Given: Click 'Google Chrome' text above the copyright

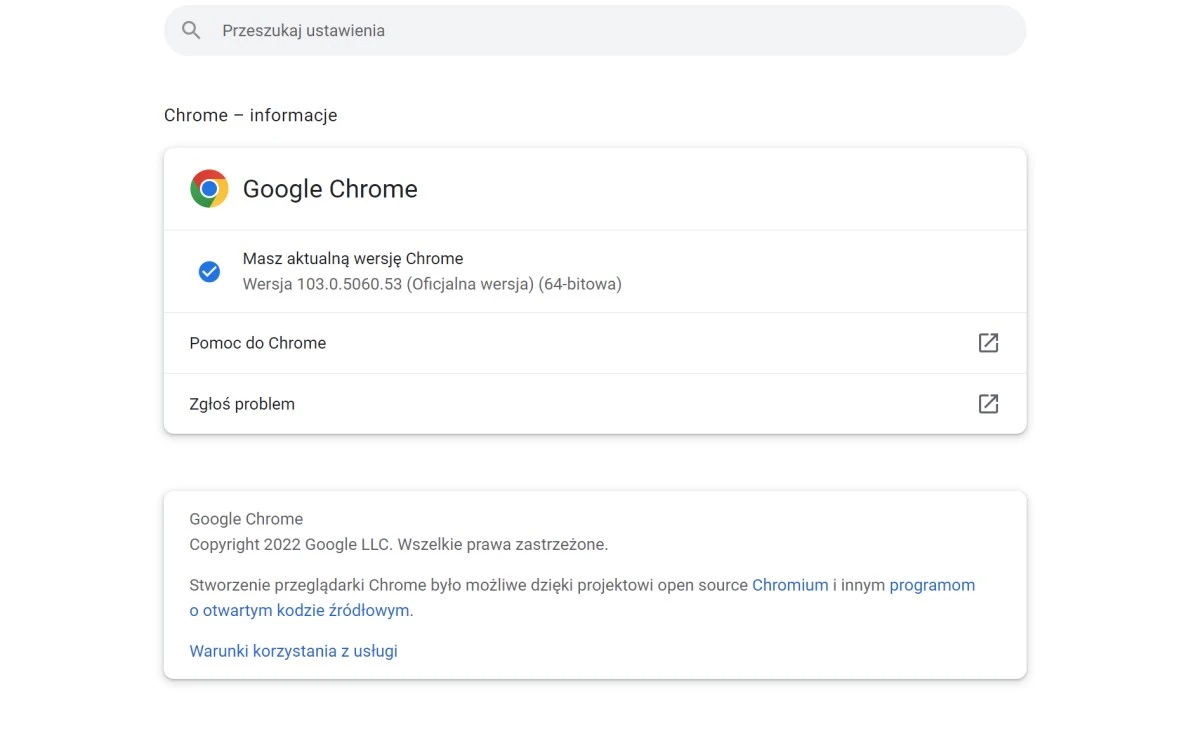Looking at the screenshot, I should 246,519.
